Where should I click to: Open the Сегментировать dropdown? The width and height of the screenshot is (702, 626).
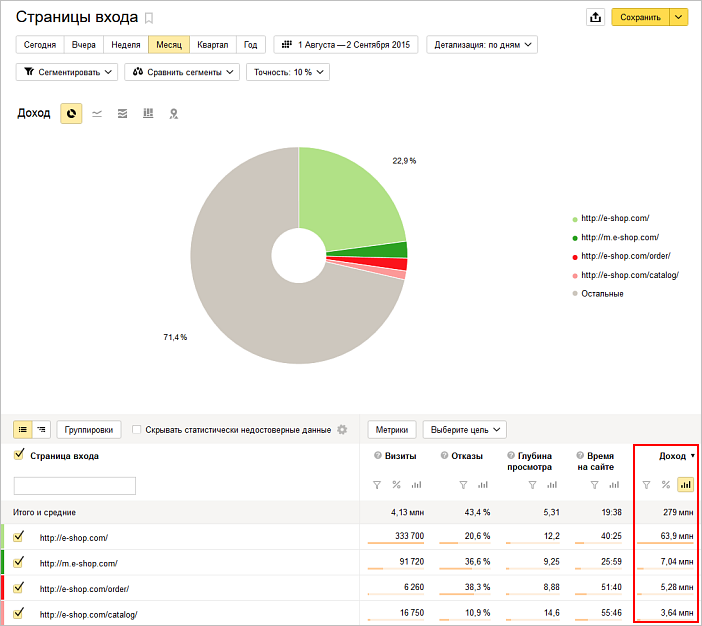click(x=67, y=72)
